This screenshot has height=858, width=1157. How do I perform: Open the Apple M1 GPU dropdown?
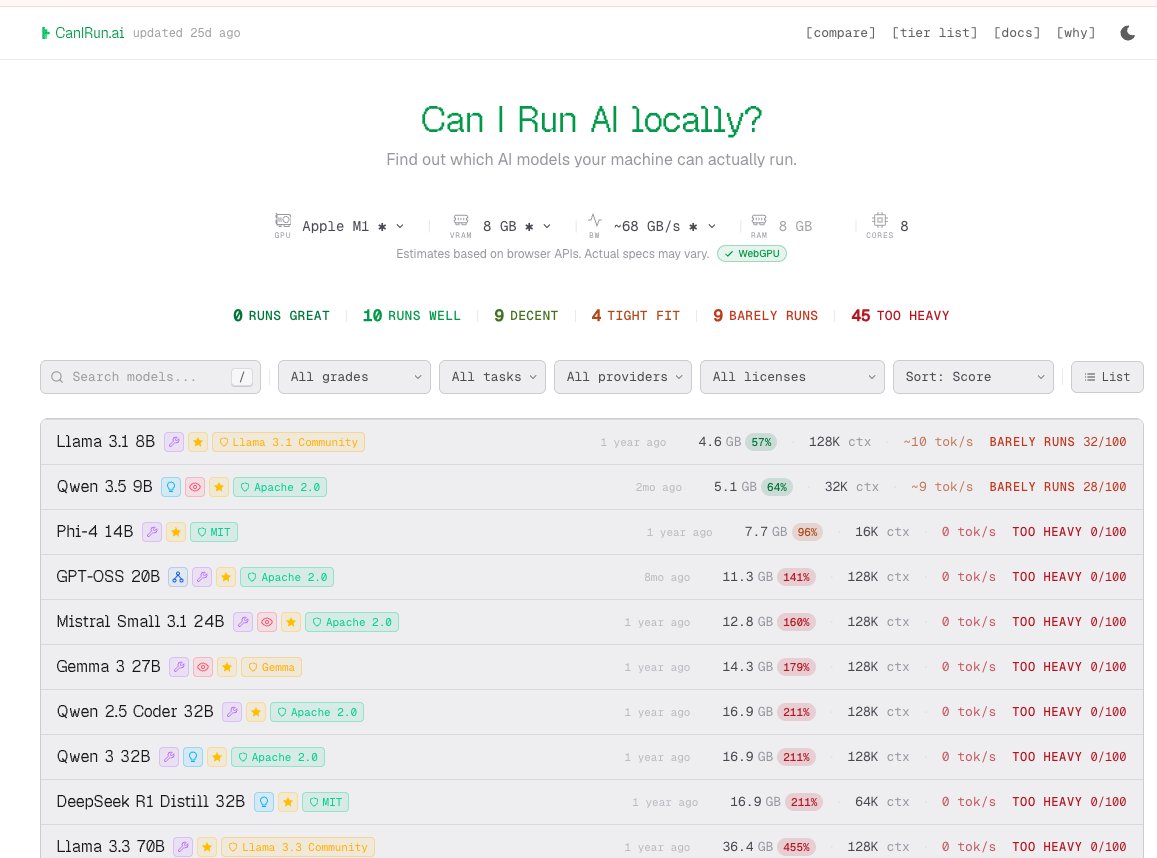(x=353, y=226)
